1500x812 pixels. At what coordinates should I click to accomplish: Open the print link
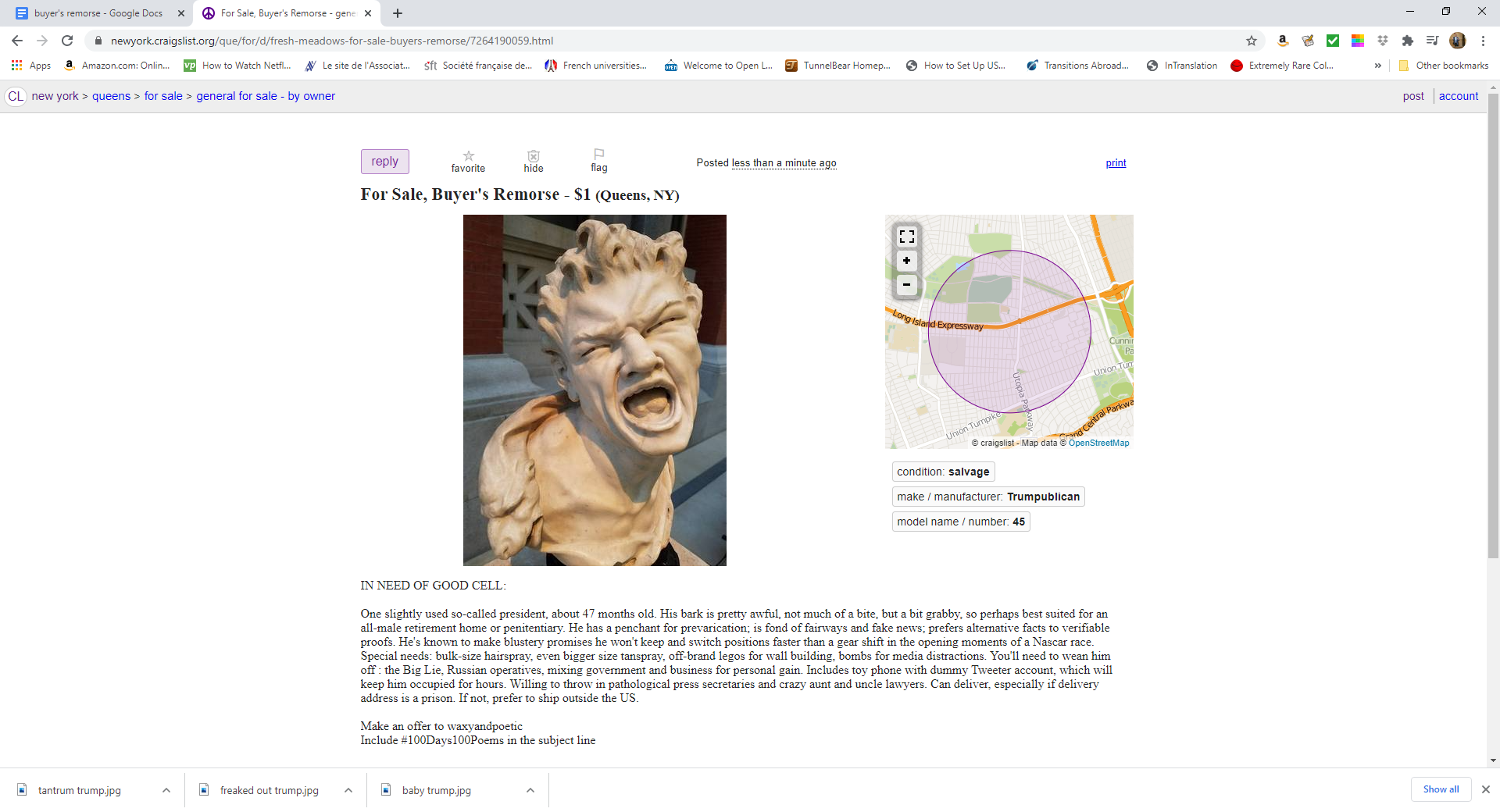(x=1116, y=163)
